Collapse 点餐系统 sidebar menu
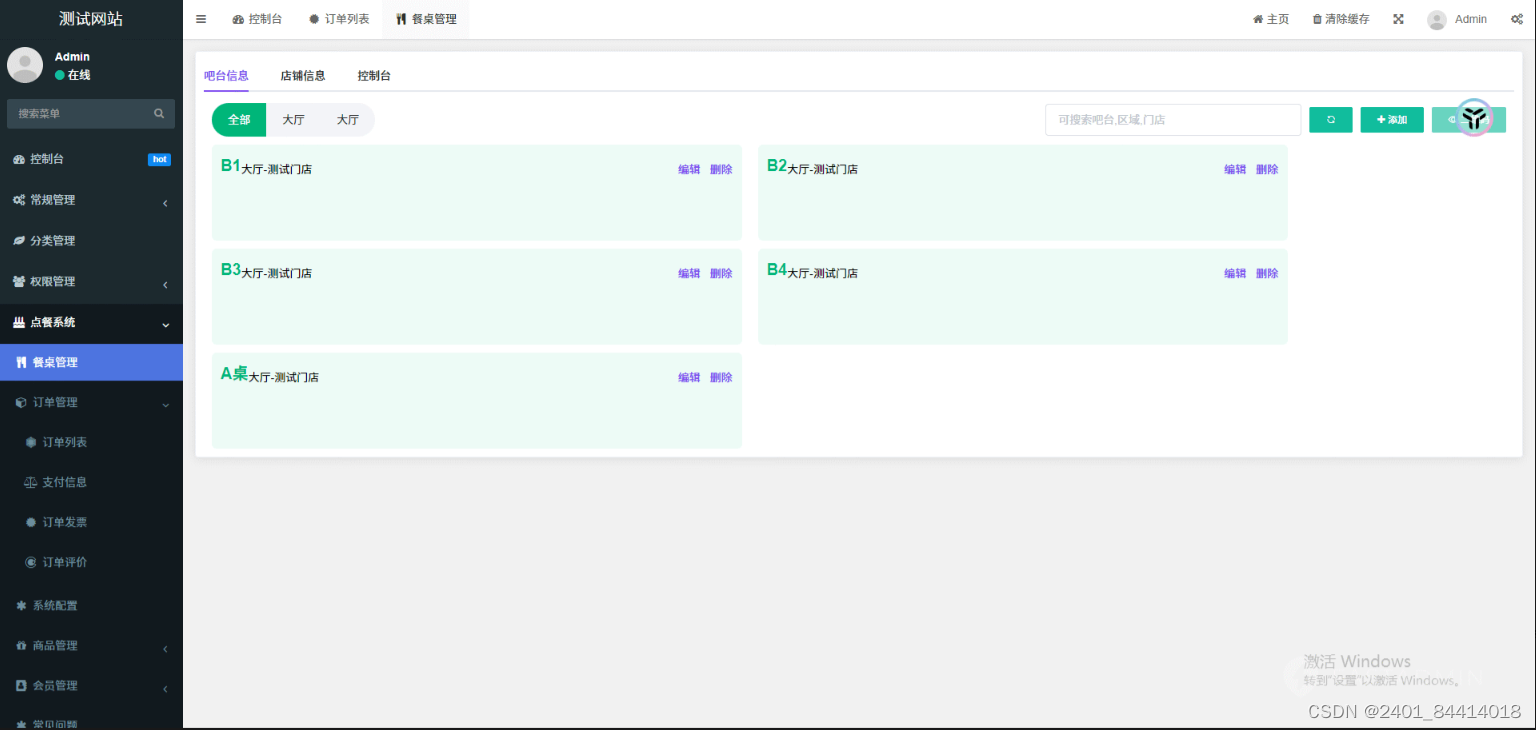The width and height of the screenshot is (1536, 730). [x=91, y=323]
